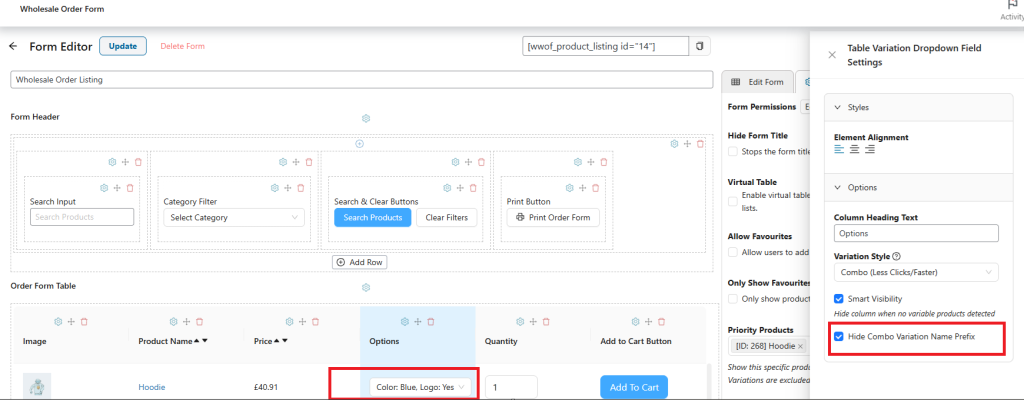Go back using the arrow beside Form Editor
Viewport: 1024px width, 400px height.
[x=13, y=46]
